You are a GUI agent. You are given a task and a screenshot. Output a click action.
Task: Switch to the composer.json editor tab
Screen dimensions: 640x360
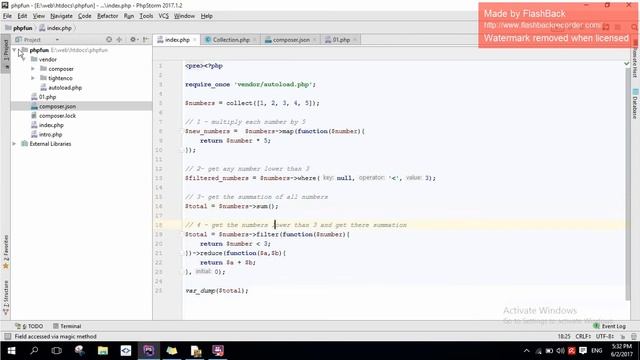[291, 40]
